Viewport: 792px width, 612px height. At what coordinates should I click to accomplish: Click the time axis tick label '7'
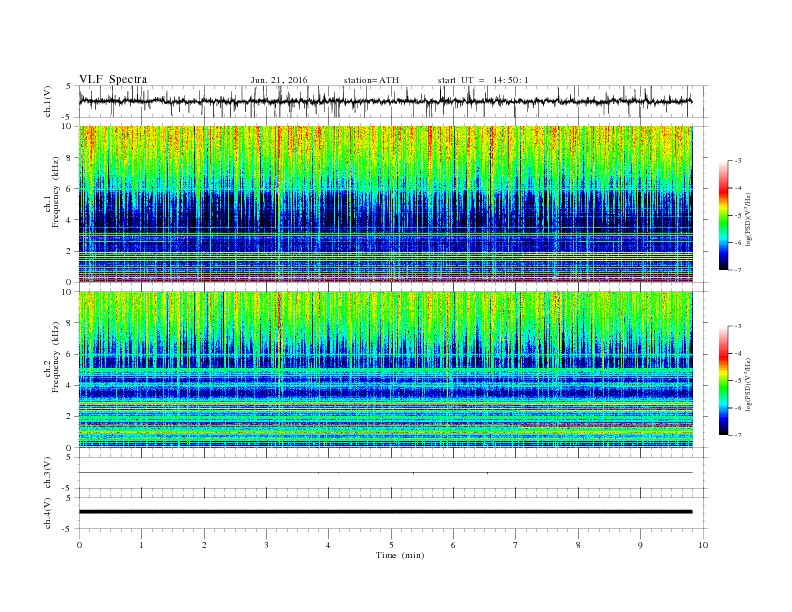(516, 545)
